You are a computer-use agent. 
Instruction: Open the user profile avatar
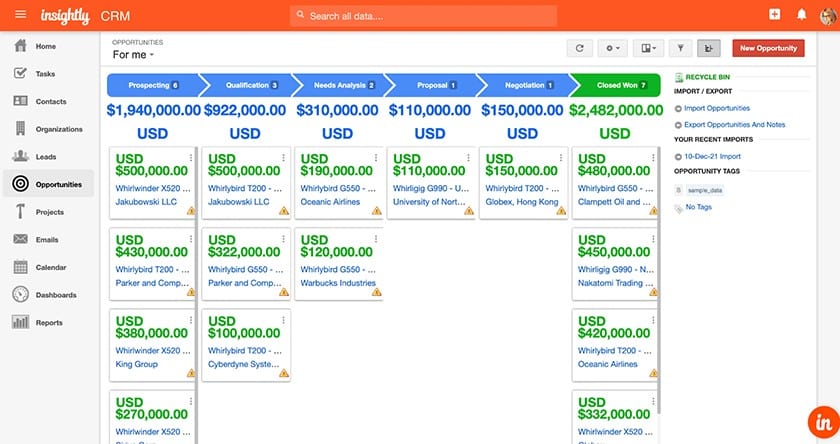(x=828, y=16)
